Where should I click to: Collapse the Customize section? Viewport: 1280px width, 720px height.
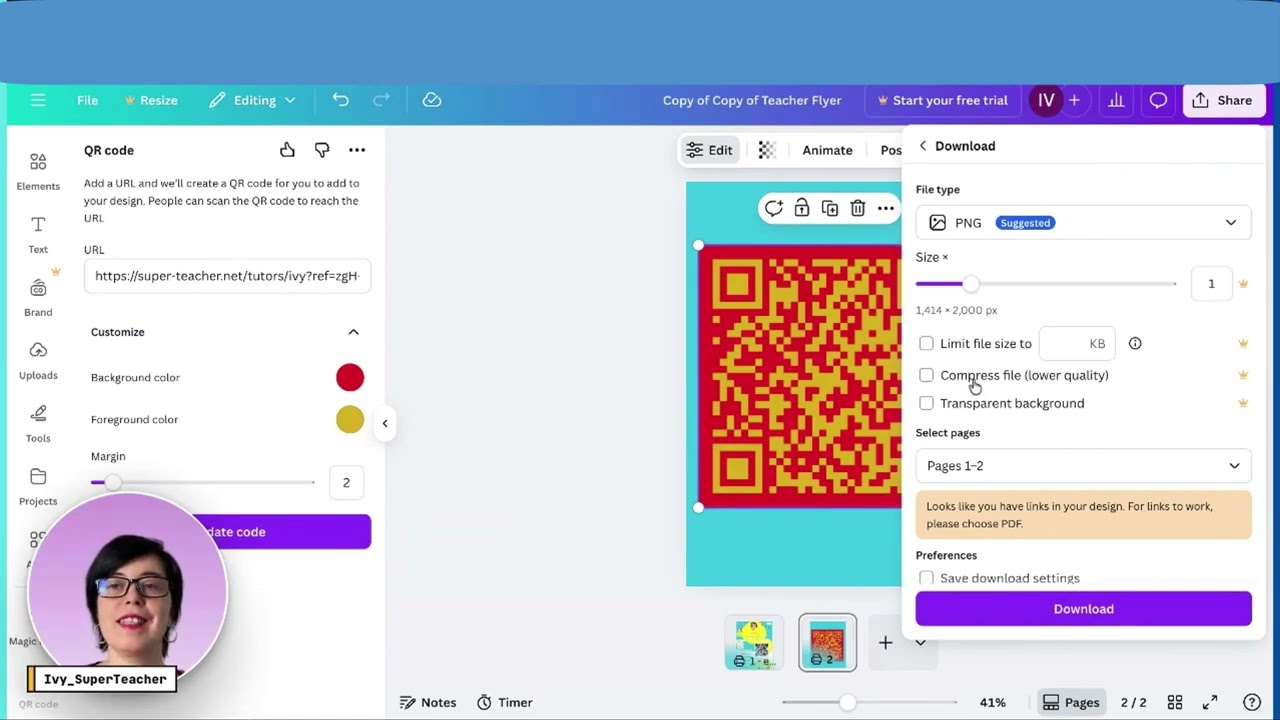tap(353, 332)
